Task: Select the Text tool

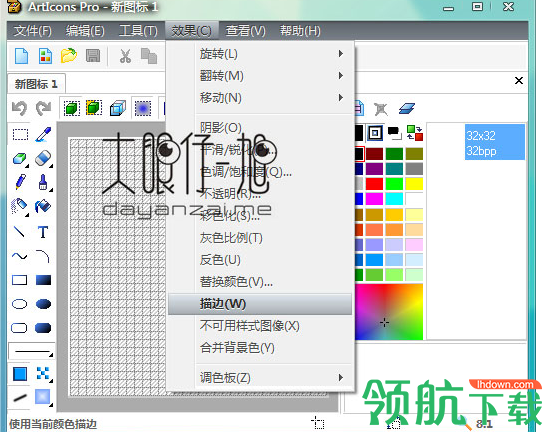Action: point(43,232)
